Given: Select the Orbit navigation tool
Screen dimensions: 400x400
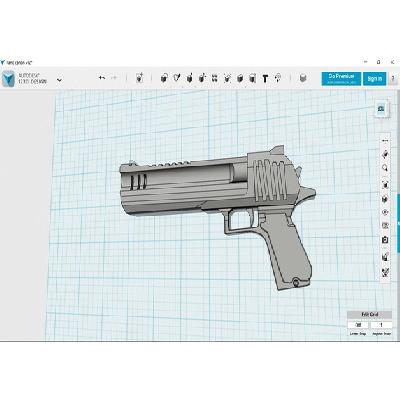Looking at the screenshot, I should pyautogui.click(x=385, y=154).
